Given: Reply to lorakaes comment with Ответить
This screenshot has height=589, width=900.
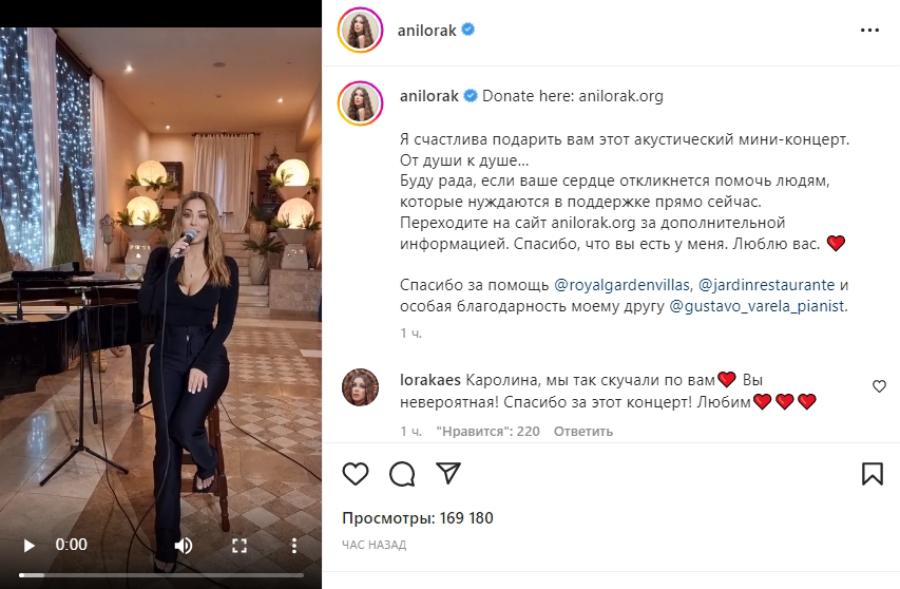Looking at the screenshot, I should [x=583, y=431].
